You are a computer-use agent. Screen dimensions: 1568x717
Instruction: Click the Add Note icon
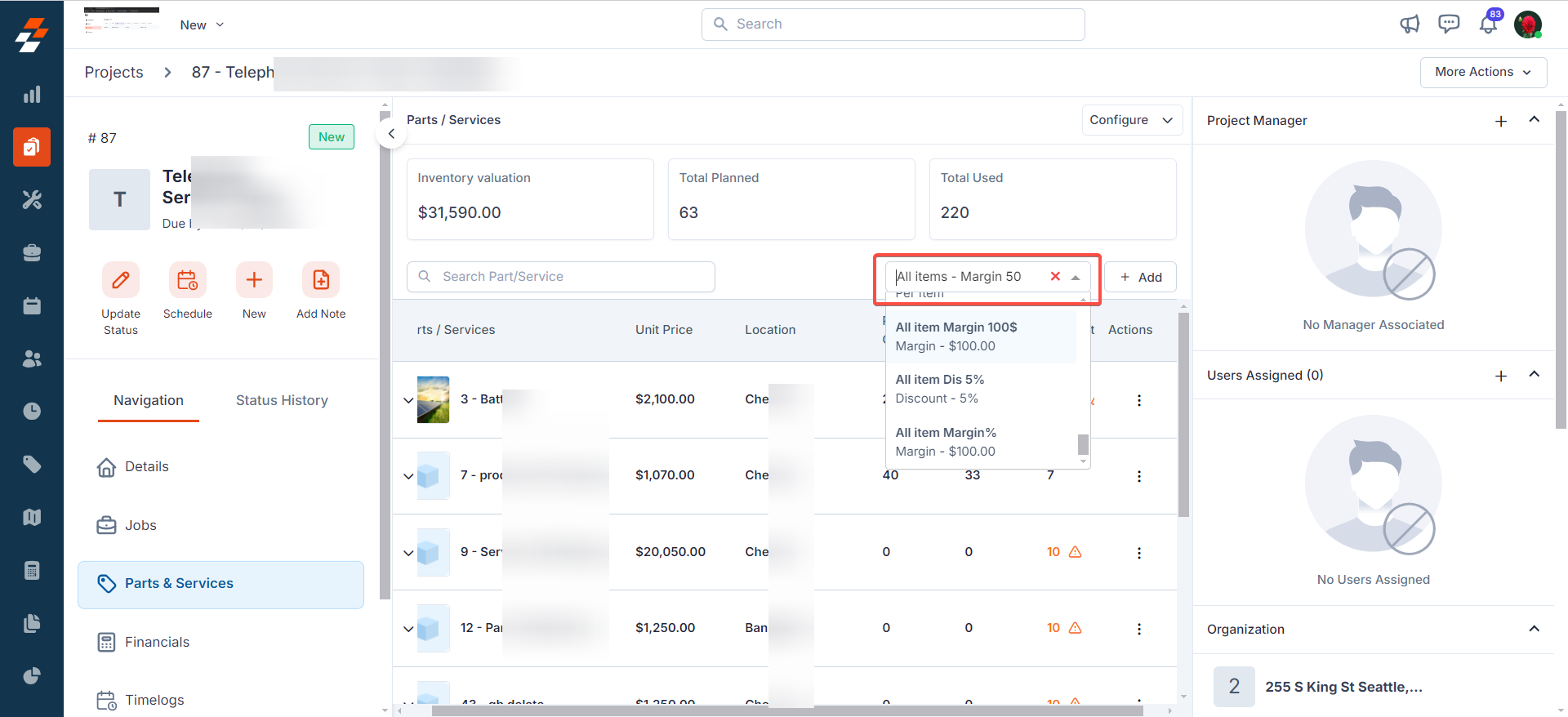(321, 280)
